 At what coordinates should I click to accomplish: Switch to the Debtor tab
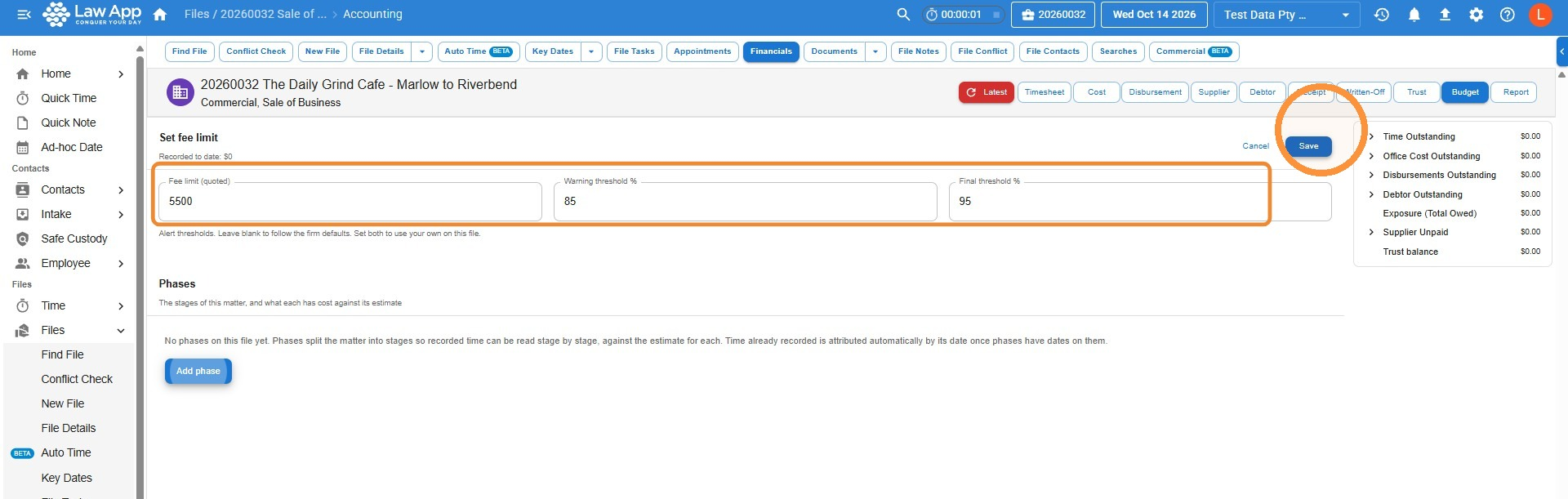(1263, 92)
